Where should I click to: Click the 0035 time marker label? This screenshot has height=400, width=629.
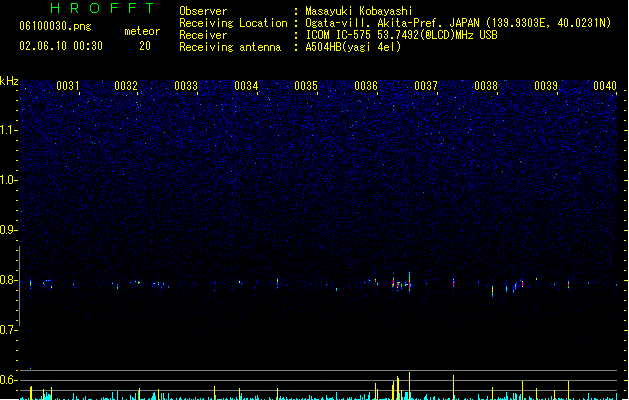[x=306, y=86]
